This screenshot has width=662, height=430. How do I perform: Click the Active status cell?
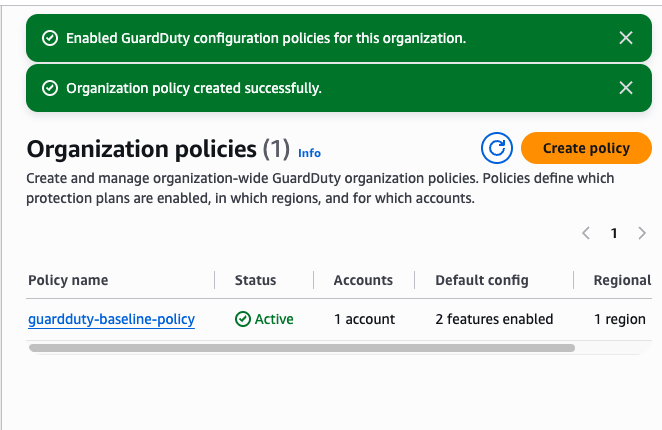[264, 319]
